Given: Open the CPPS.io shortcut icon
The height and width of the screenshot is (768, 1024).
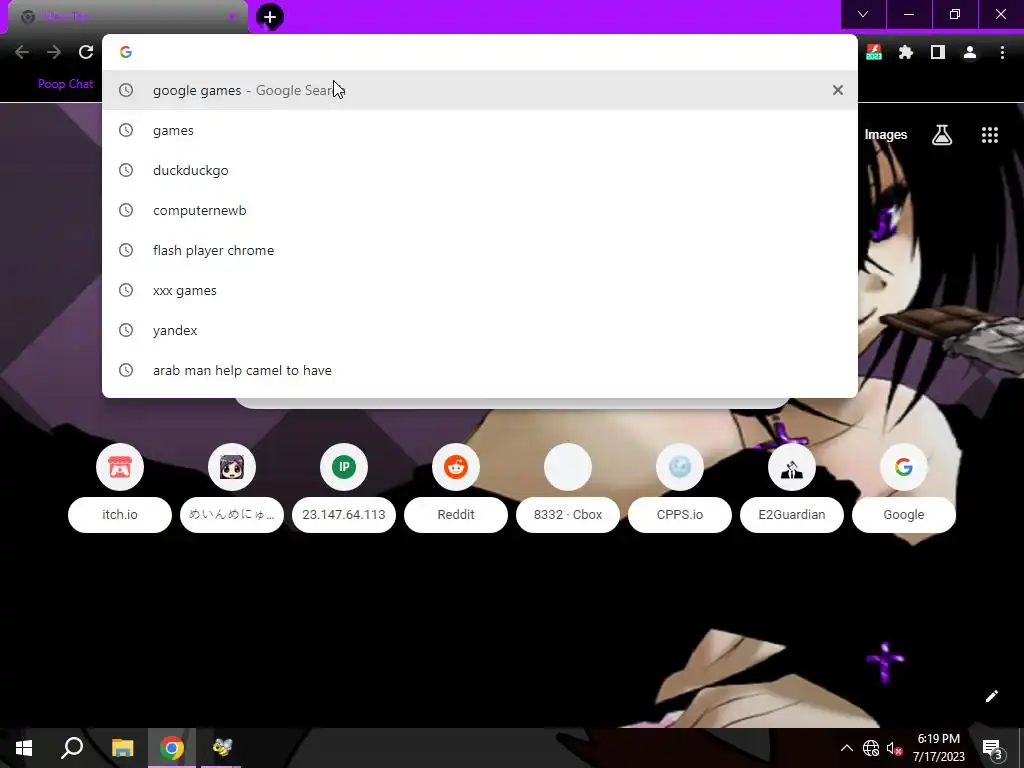Looking at the screenshot, I should coord(680,467).
